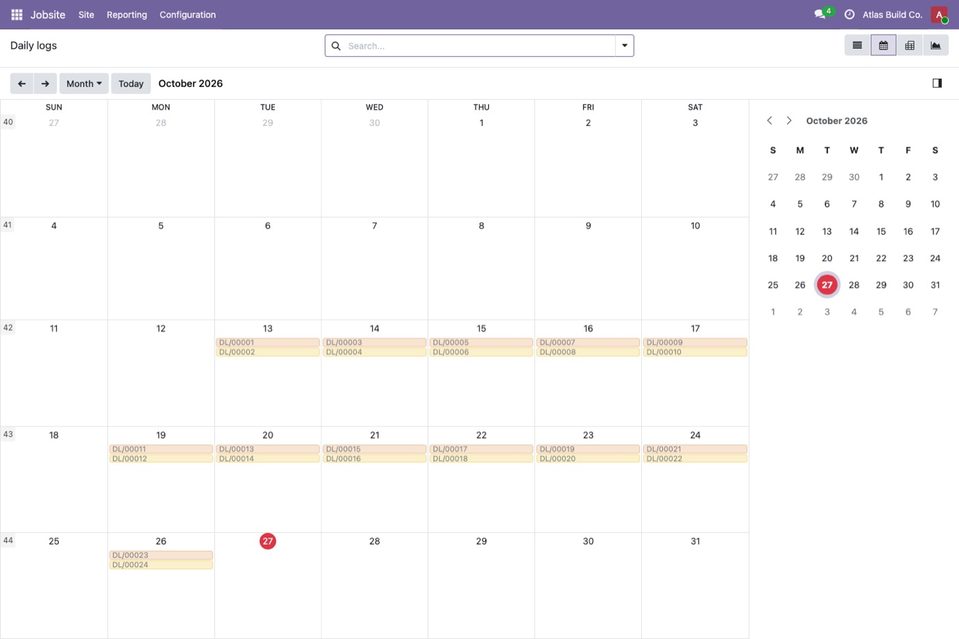Open daily log DL/00012
Screen dimensions: 959x639
(161, 459)
